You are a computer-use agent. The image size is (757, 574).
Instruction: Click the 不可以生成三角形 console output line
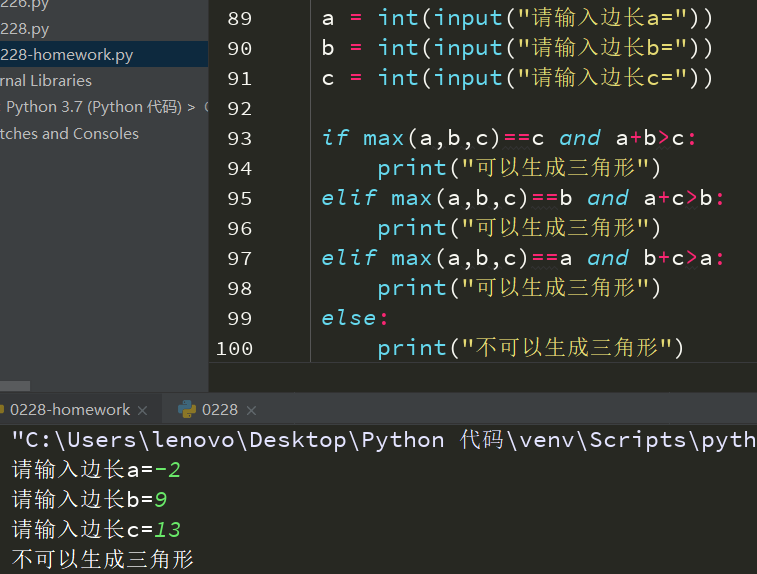click(102, 559)
